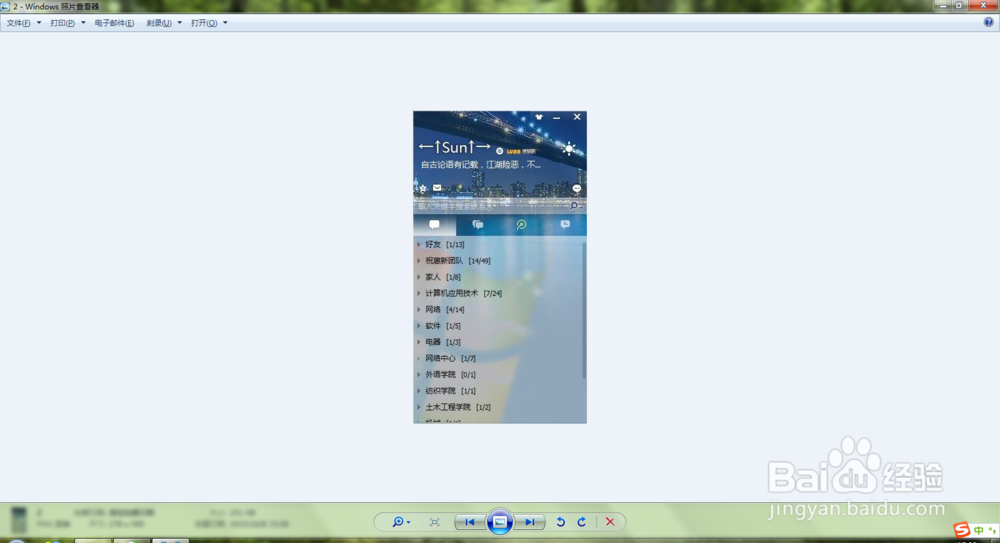
Task: Open the QQ online status icon
Action: (x=499, y=151)
